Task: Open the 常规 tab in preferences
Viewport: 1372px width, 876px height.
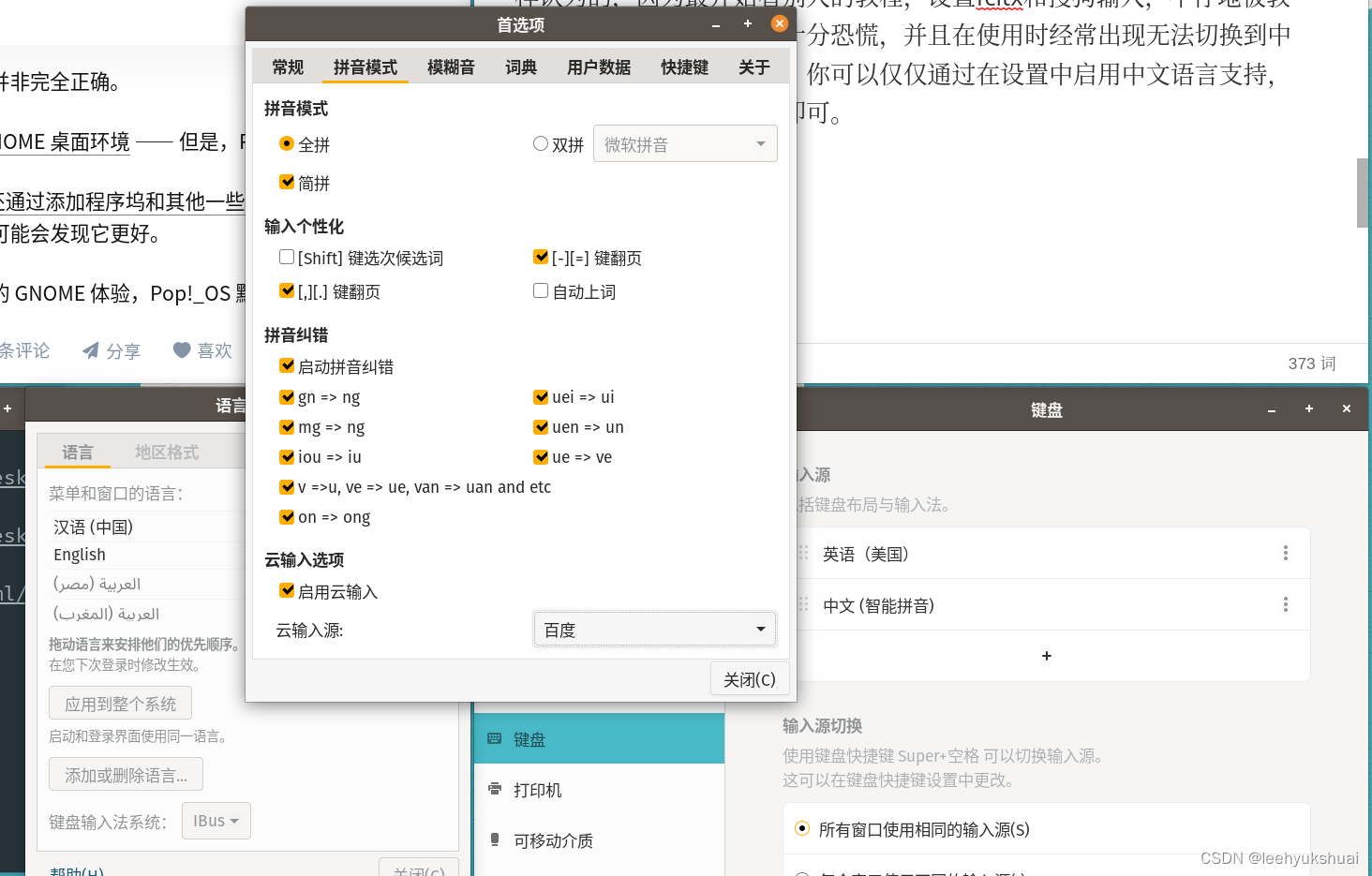Action: coord(288,67)
